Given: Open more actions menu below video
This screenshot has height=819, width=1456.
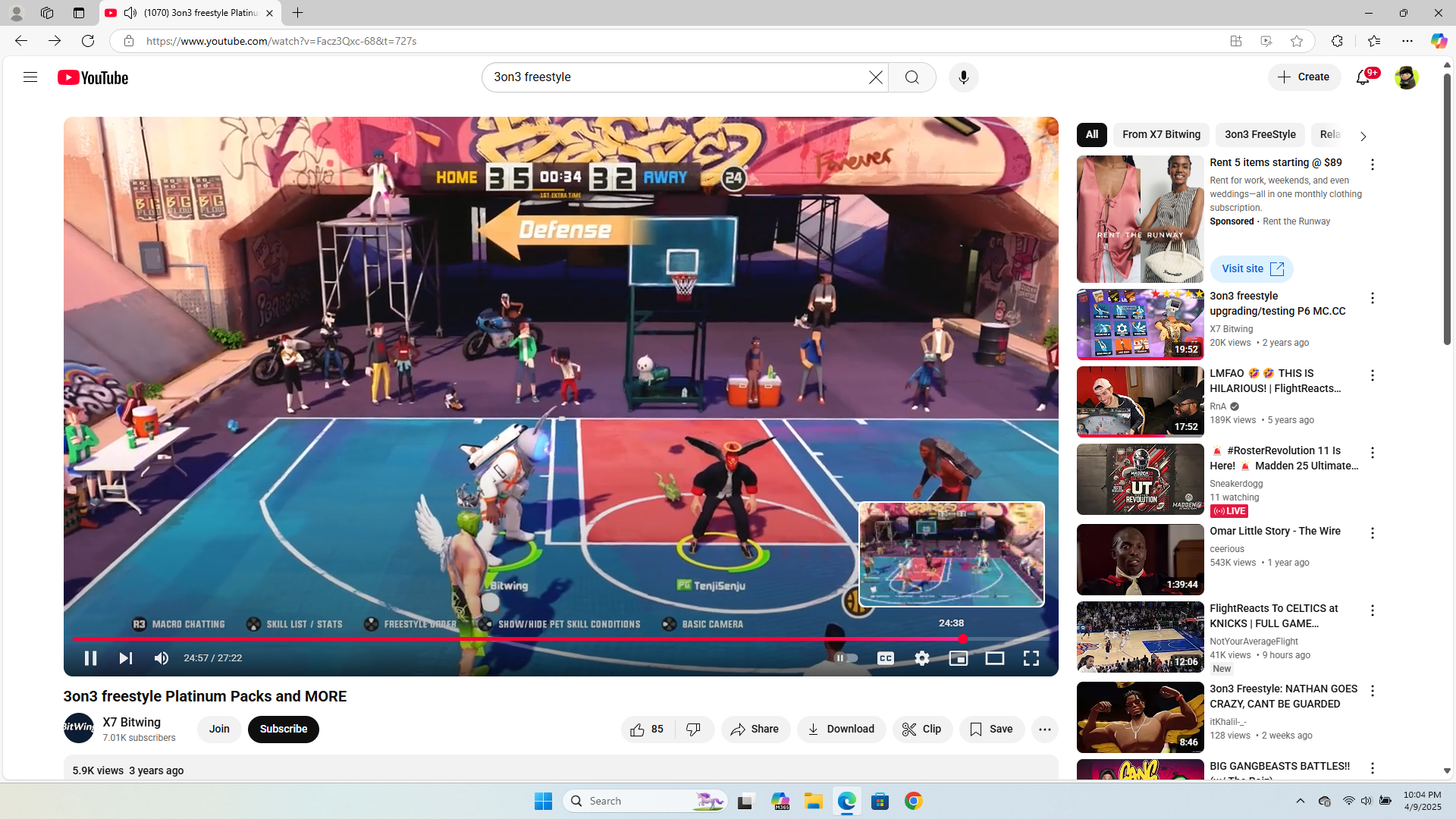Looking at the screenshot, I should click(x=1044, y=730).
